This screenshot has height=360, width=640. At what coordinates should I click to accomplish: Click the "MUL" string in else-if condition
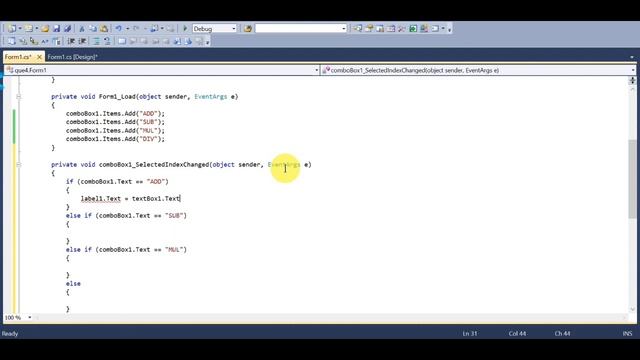[x=174, y=249]
